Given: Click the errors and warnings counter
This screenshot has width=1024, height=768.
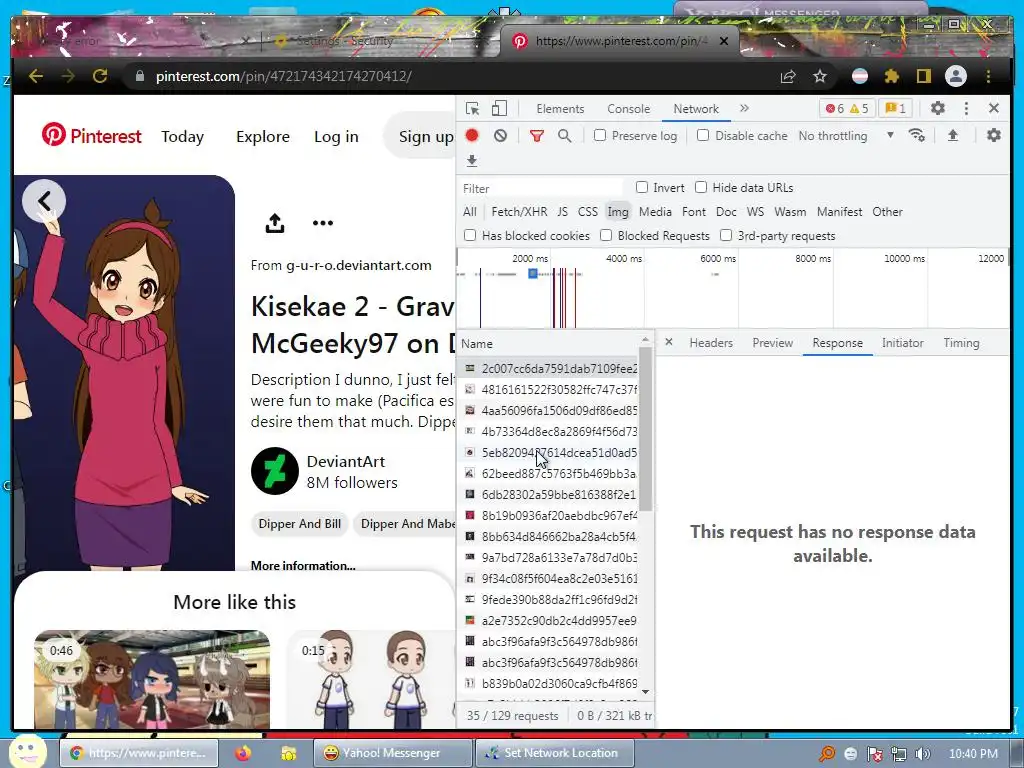Looking at the screenshot, I should click(847, 108).
